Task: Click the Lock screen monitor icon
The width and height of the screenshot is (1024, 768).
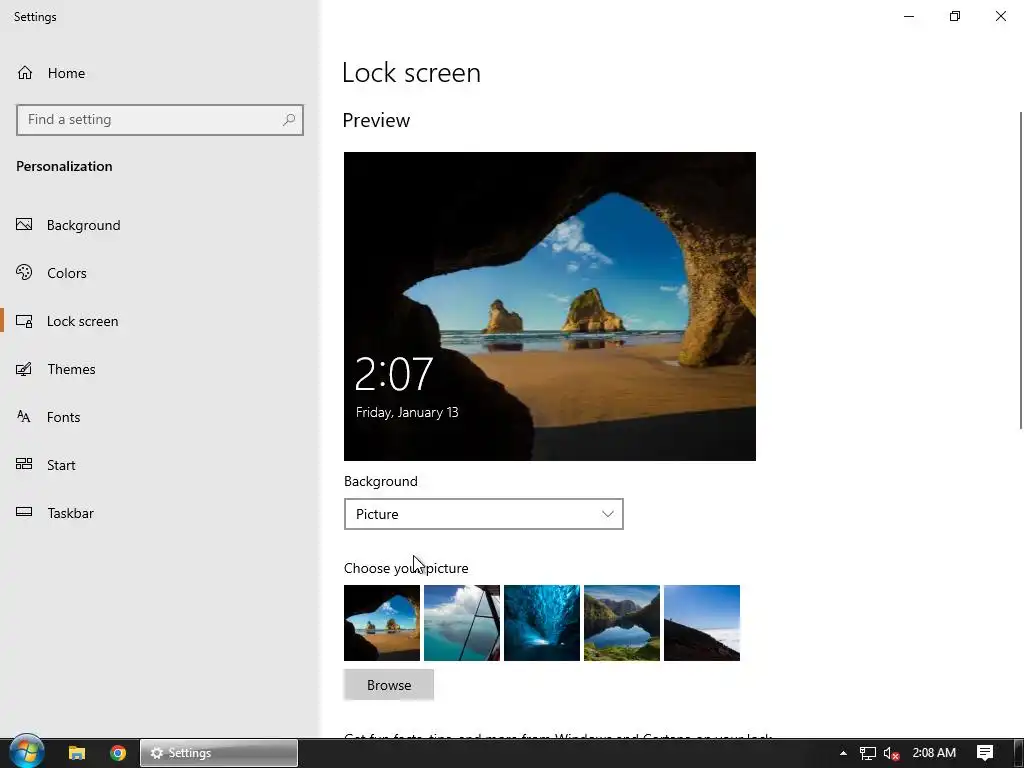Action: pos(24,321)
